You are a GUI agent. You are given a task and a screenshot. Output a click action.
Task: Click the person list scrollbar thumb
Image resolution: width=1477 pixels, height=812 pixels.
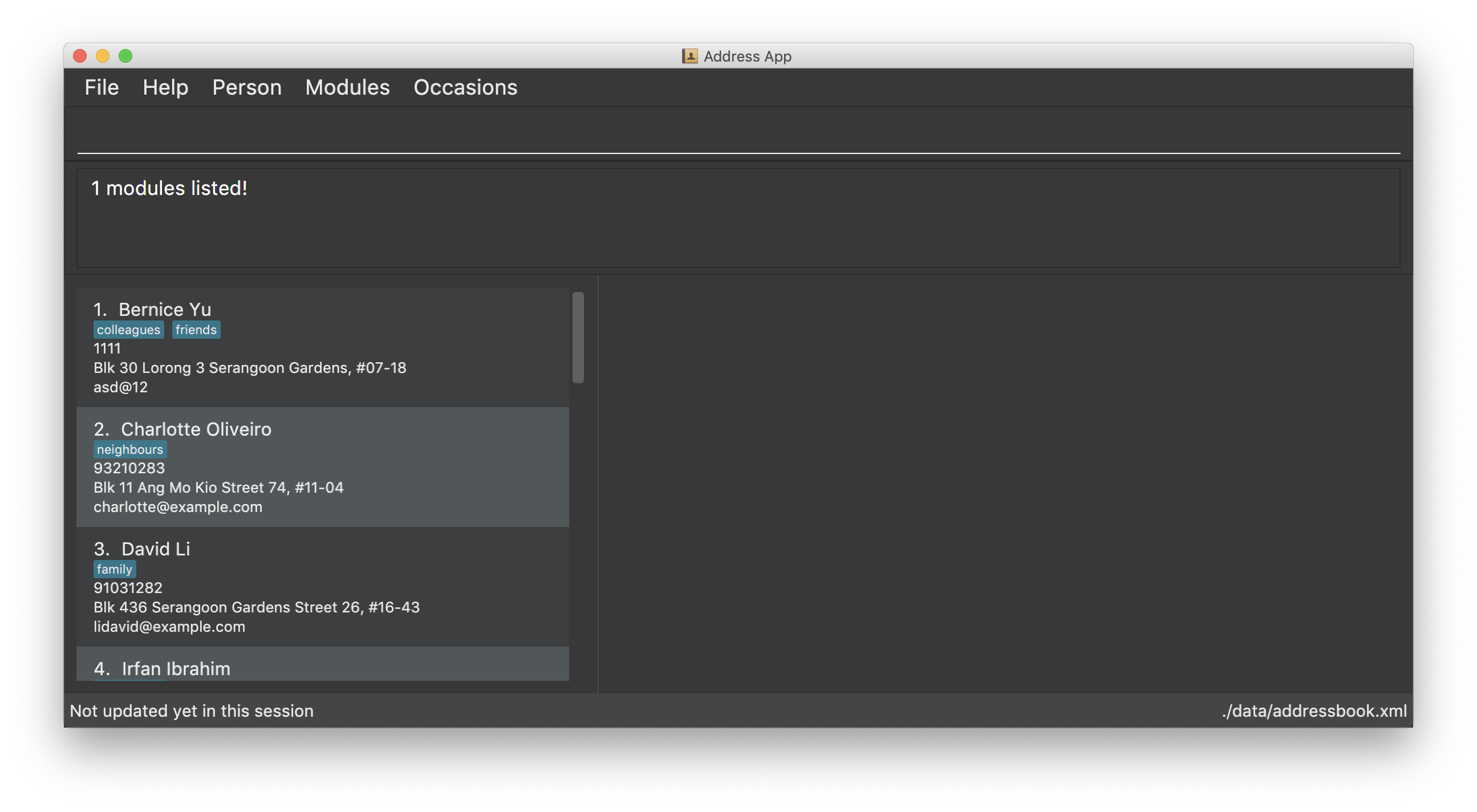pyautogui.click(x=578, y=337)
